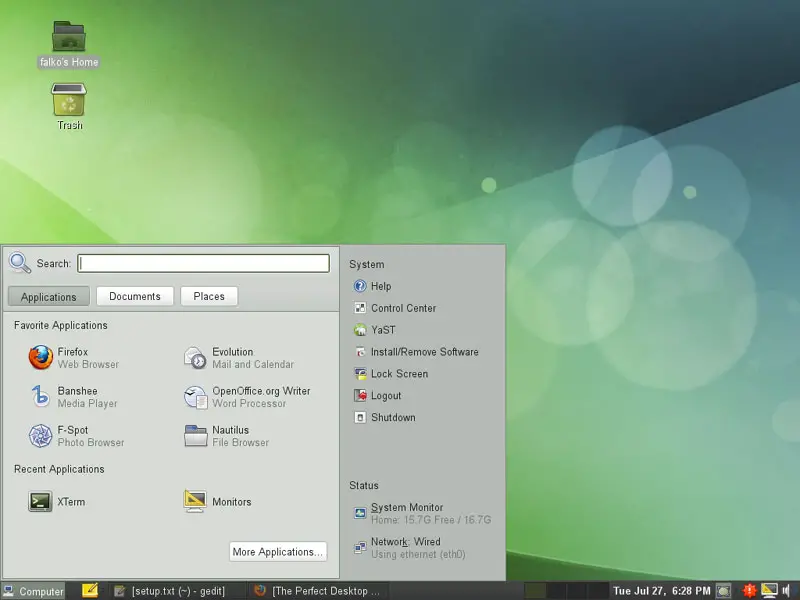Open Monitors from Recent Applications

point(217,502)
